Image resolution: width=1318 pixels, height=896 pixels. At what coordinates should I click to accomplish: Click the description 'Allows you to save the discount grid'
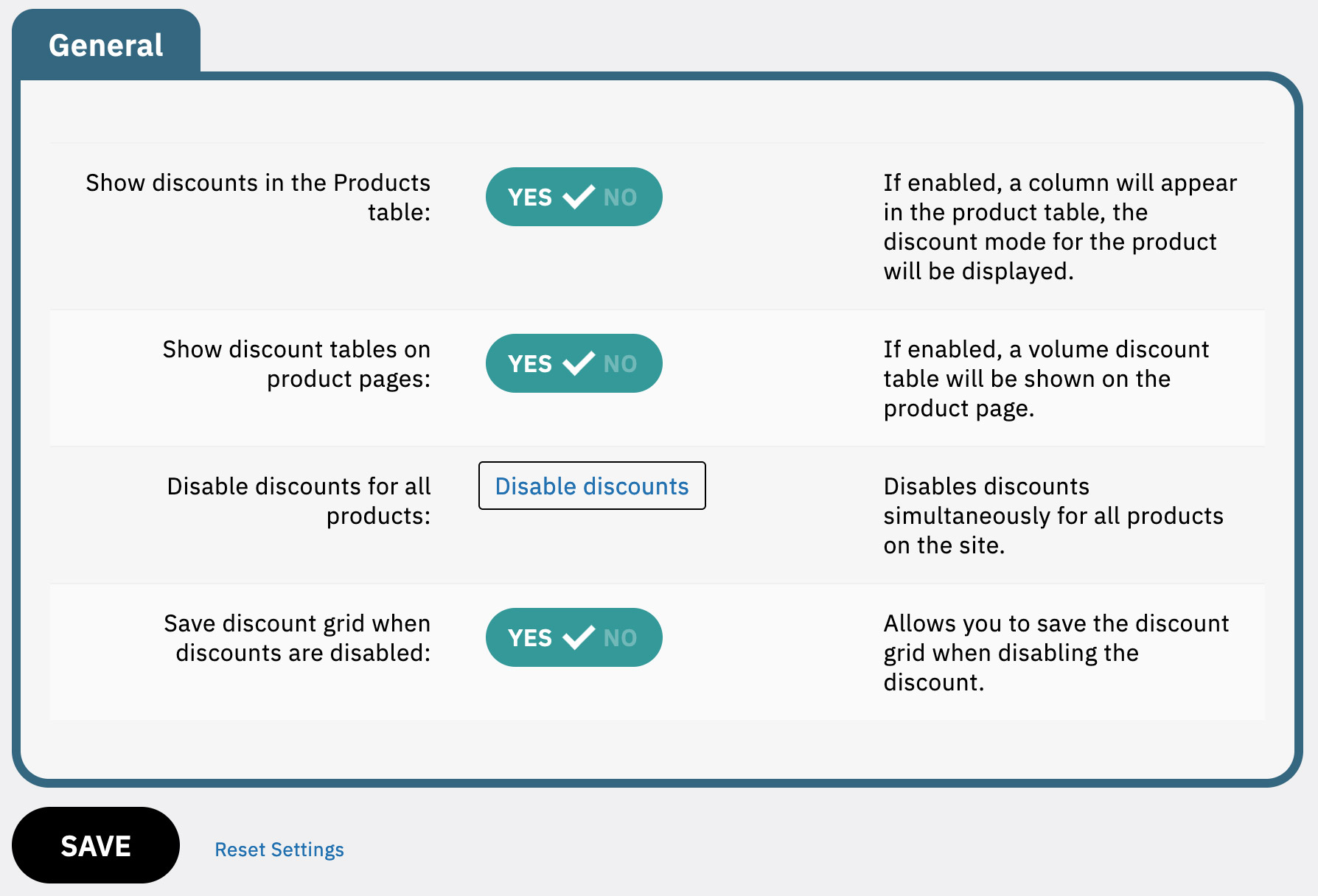click(x=1056, y=653)
